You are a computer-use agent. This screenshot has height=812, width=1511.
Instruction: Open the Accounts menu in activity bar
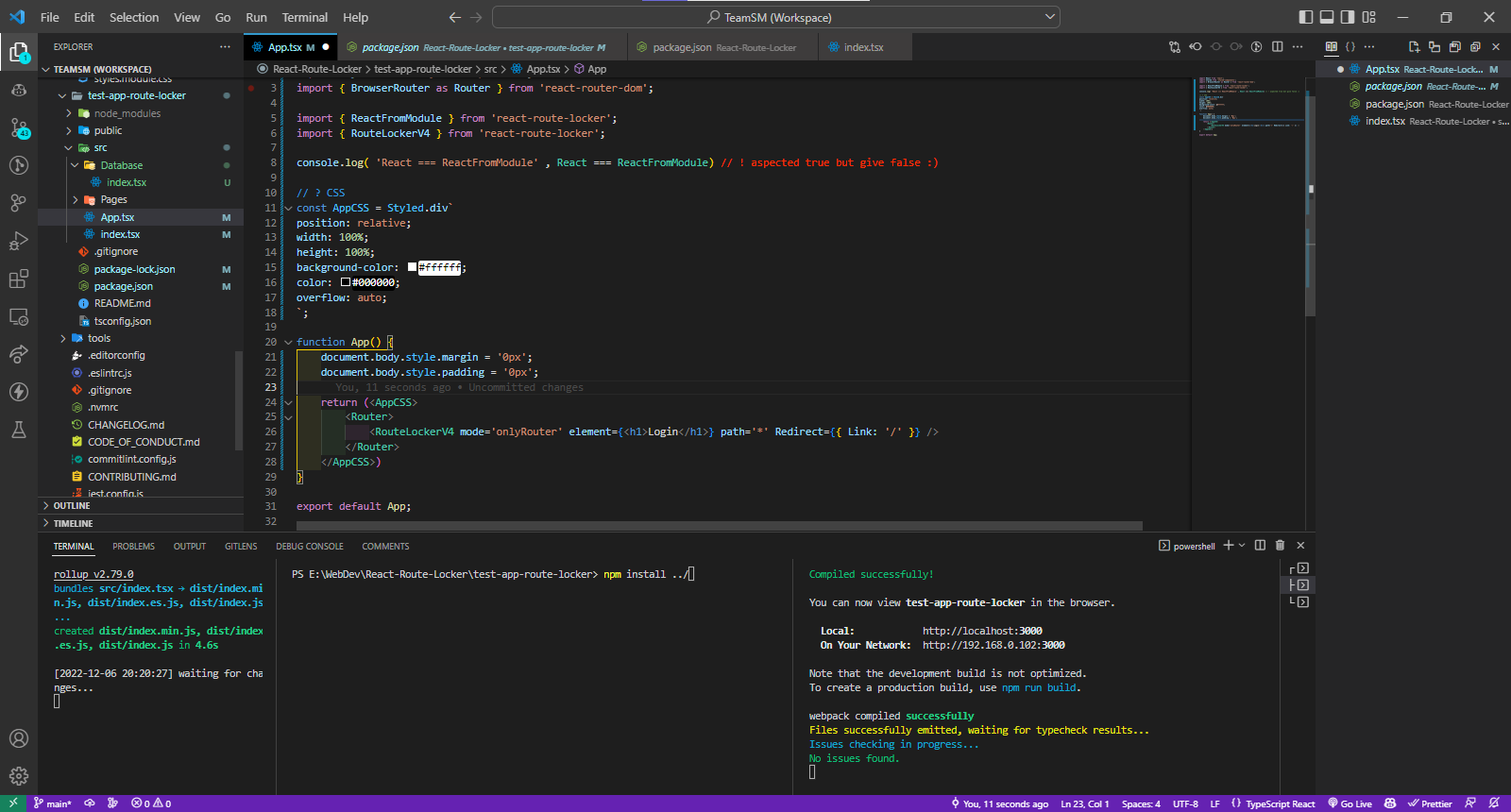click(x=19, y=738)
